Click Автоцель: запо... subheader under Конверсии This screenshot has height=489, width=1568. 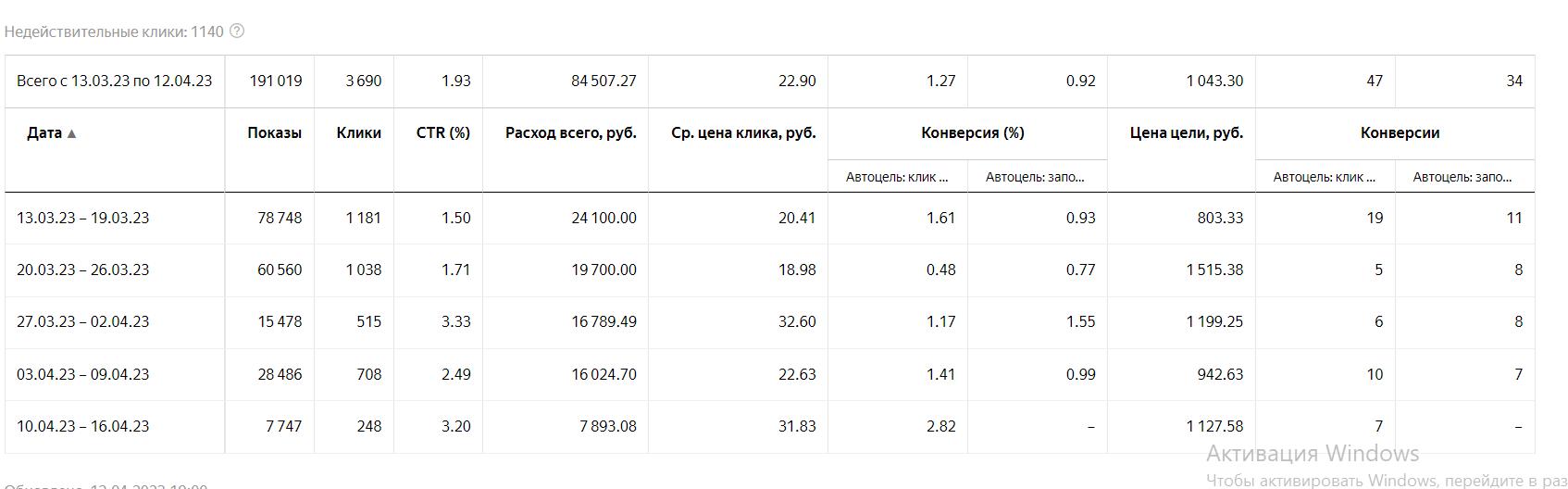1462,177
